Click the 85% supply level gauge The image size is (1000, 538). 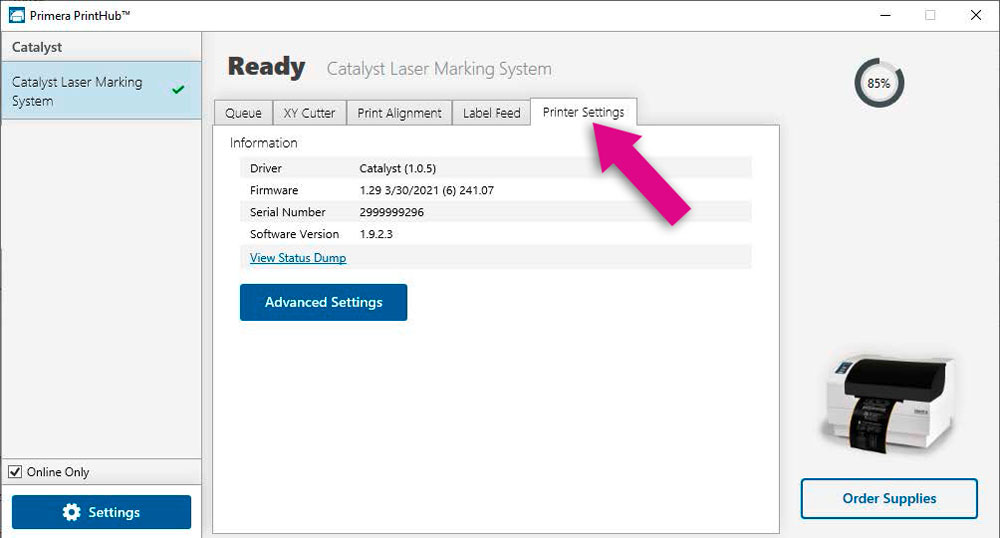[879, 83]
